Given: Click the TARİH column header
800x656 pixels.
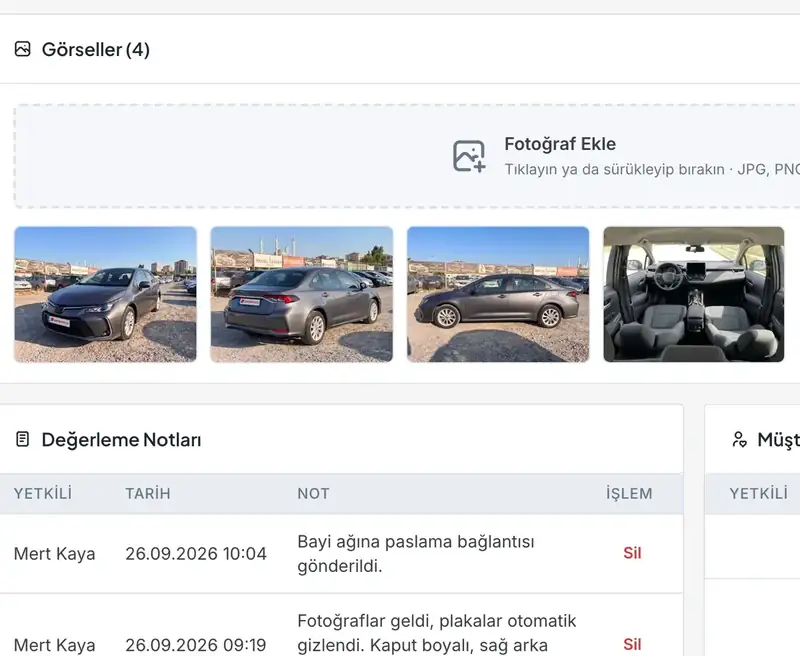Looking at the screenshot, I should (x=148, y=493).
